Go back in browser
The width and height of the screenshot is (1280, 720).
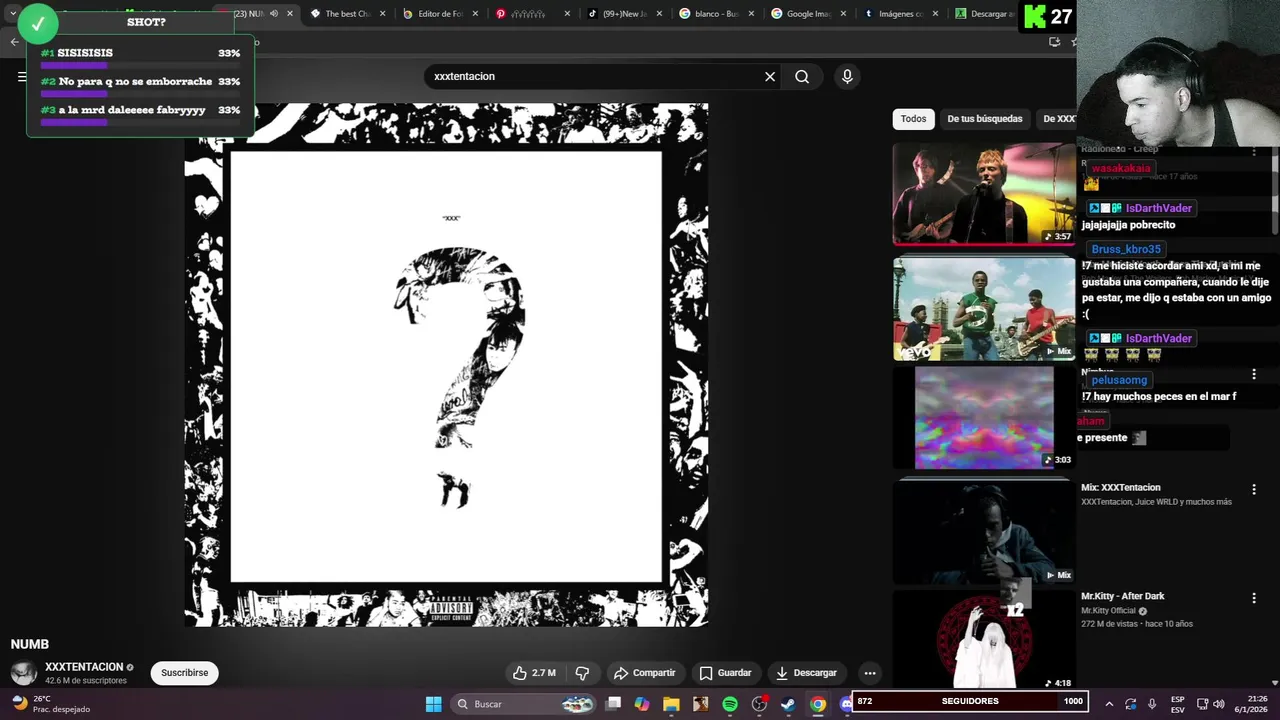click(x=14, y=42)
